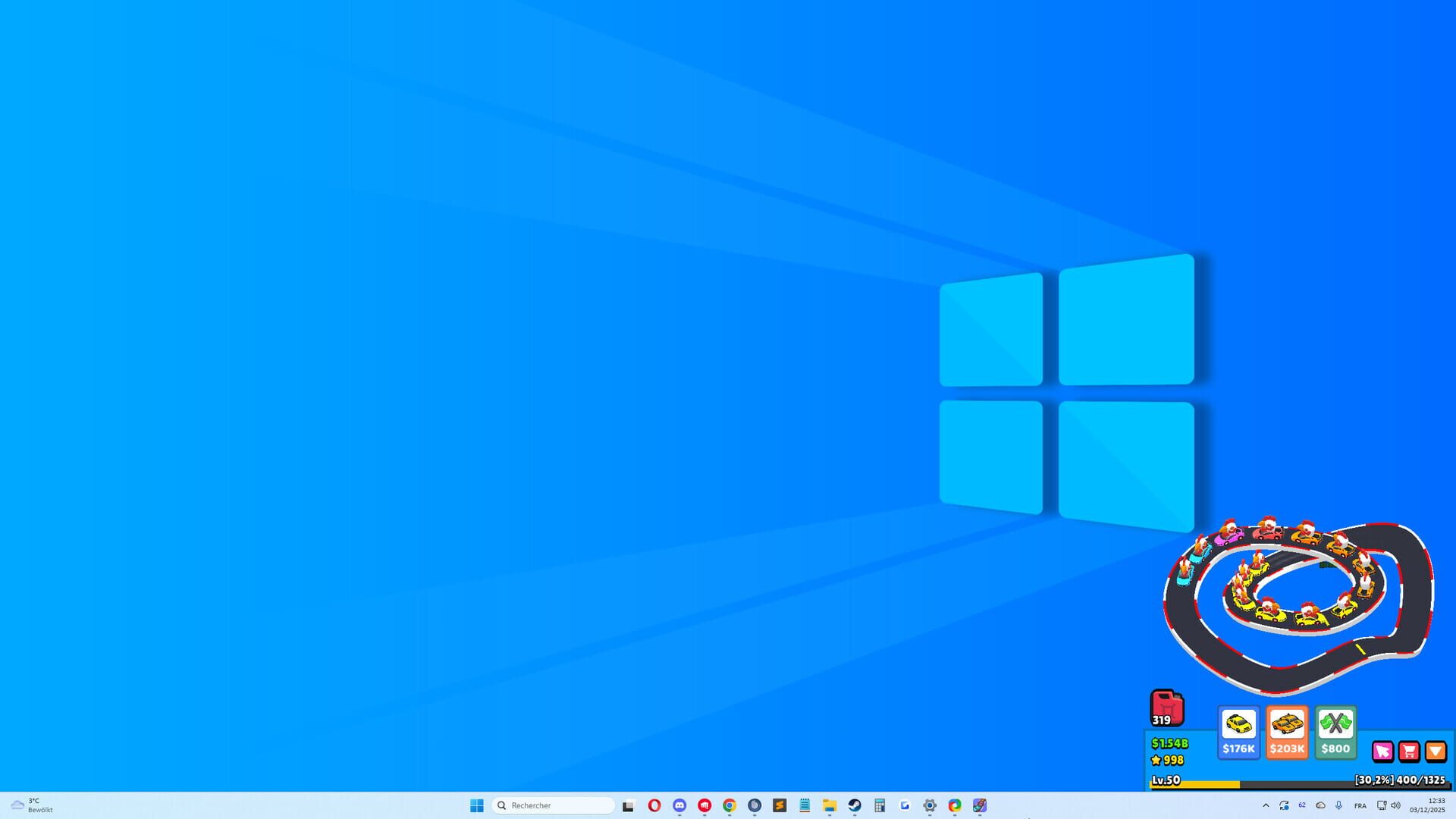Select the pink cursor pointer tool

[1383, 751]
